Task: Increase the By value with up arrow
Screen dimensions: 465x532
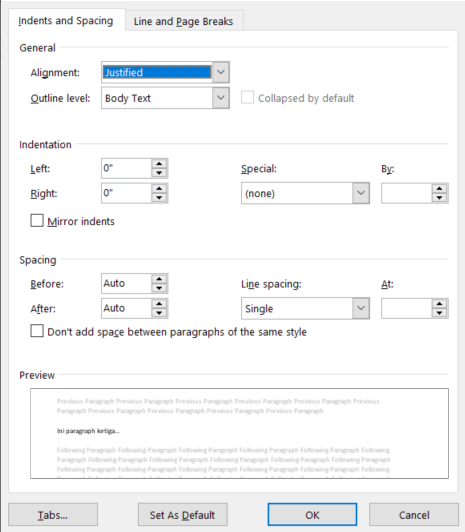Action: click(x=440, y=189)
